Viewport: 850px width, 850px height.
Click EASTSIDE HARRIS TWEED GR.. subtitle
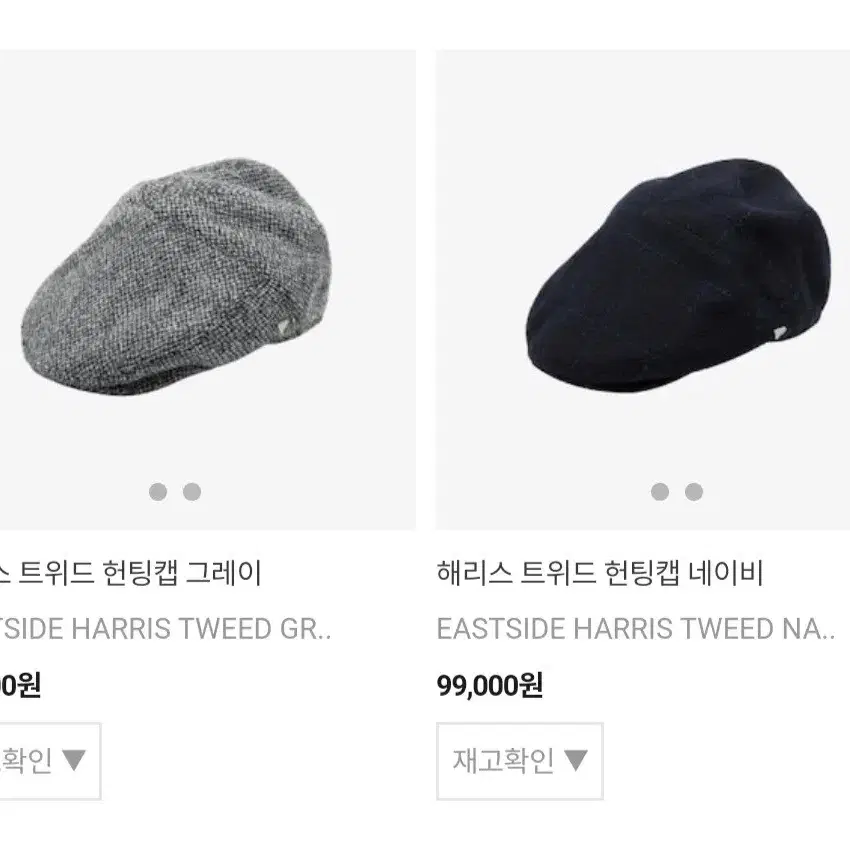[165, 629]
